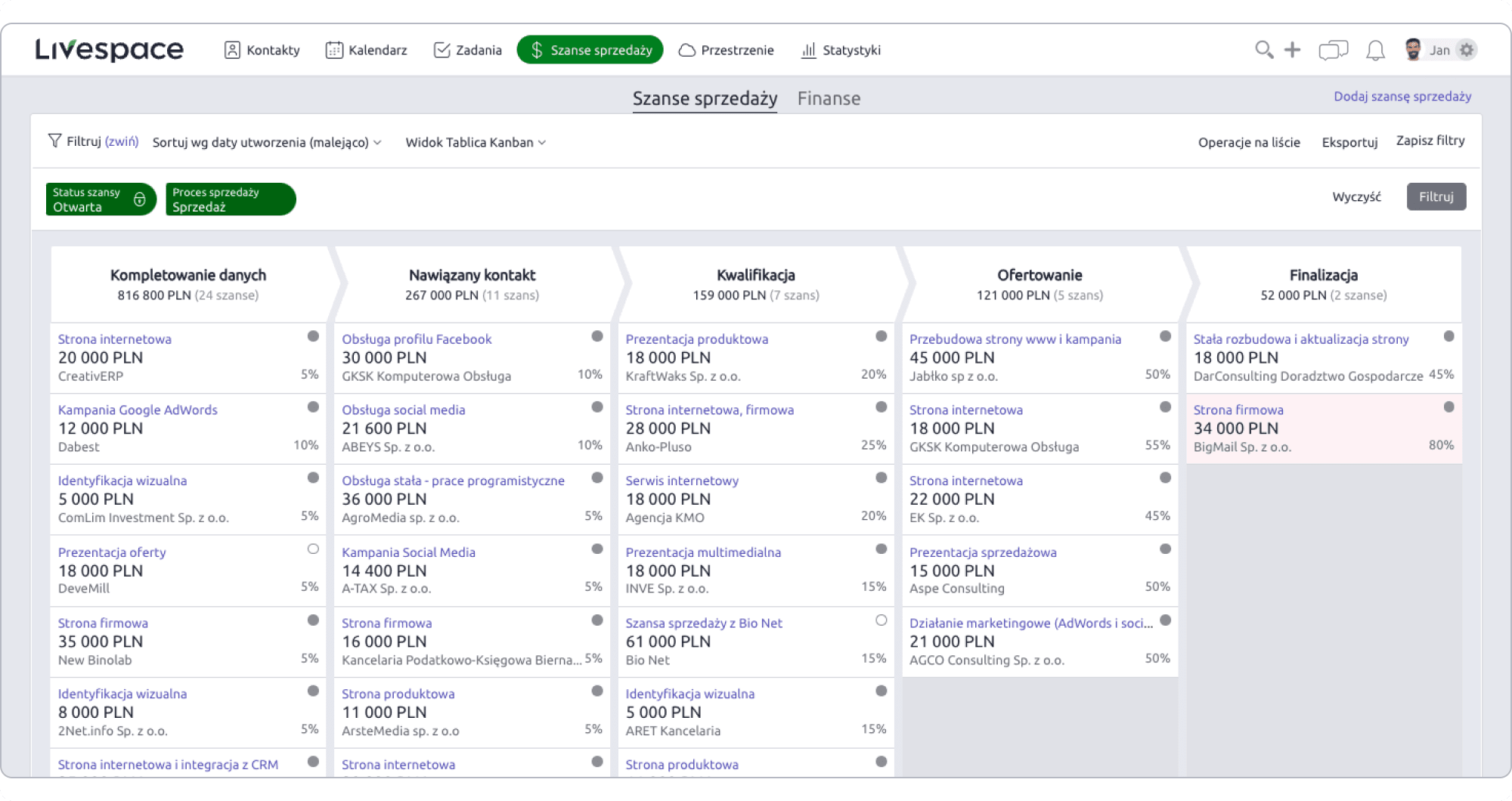Toggle status dot on ARET Kancelaria card
Viewport: 1512px width, 801px height.
pos(881,691)
